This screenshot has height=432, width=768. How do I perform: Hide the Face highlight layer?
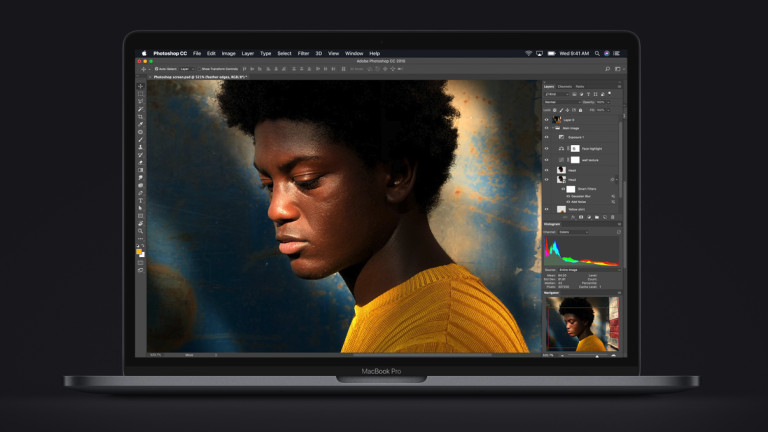click(546, 148)
